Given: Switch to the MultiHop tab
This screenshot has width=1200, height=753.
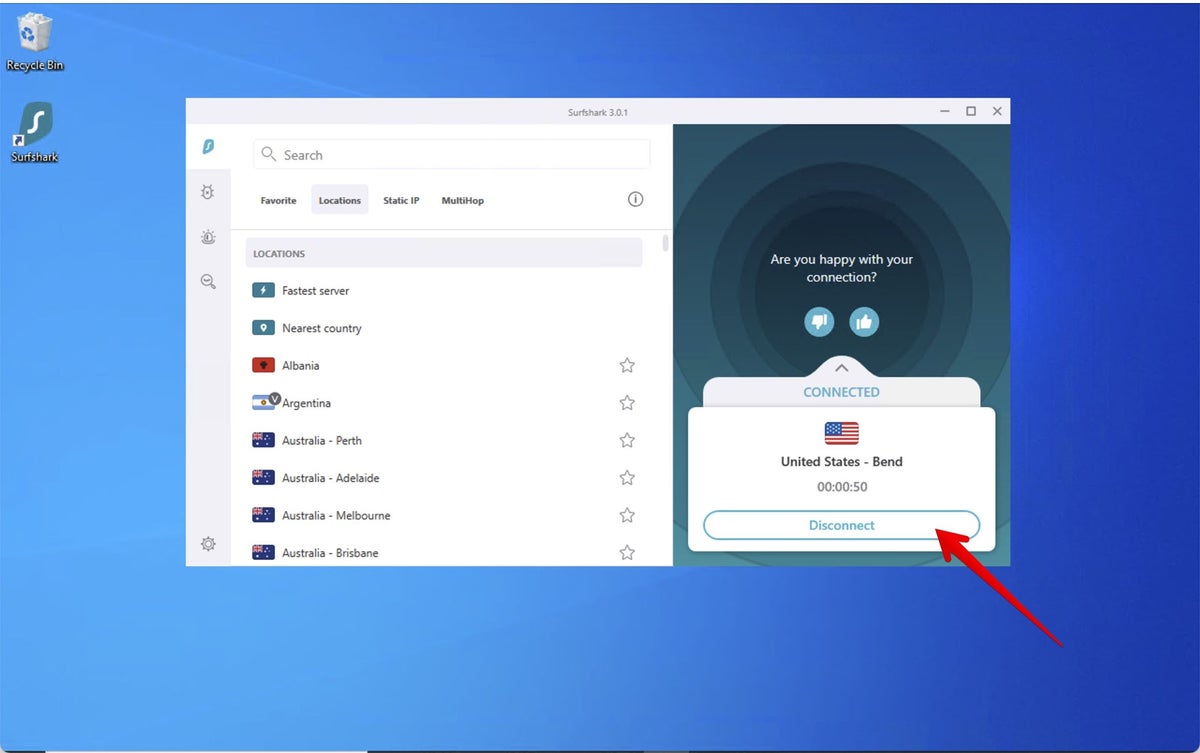Looking at the screenshot, I should (x=463, y=200).
